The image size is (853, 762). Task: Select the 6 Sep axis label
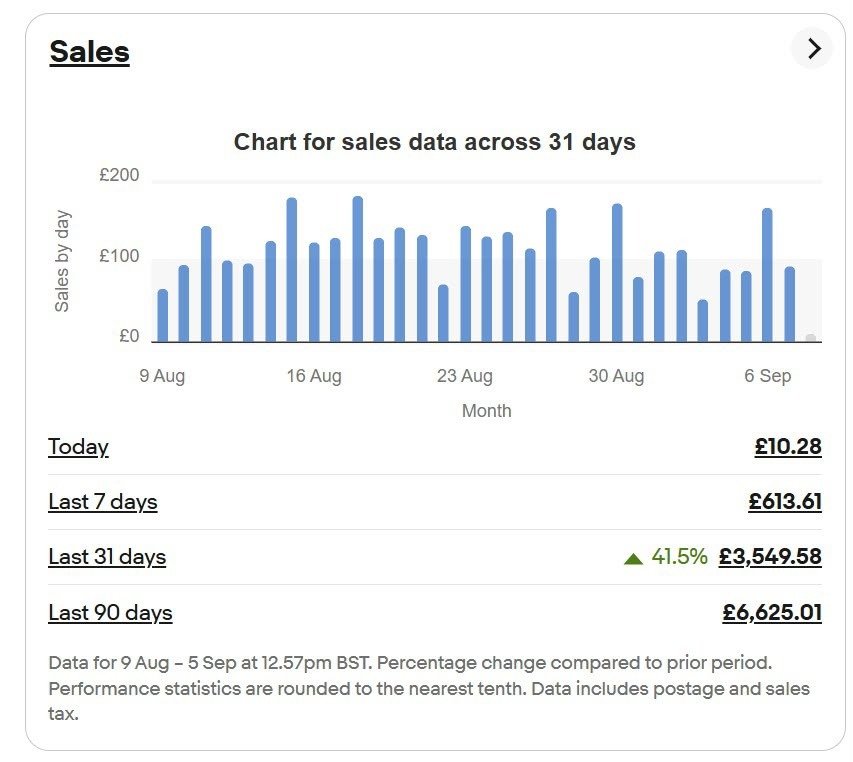[768, 376]
